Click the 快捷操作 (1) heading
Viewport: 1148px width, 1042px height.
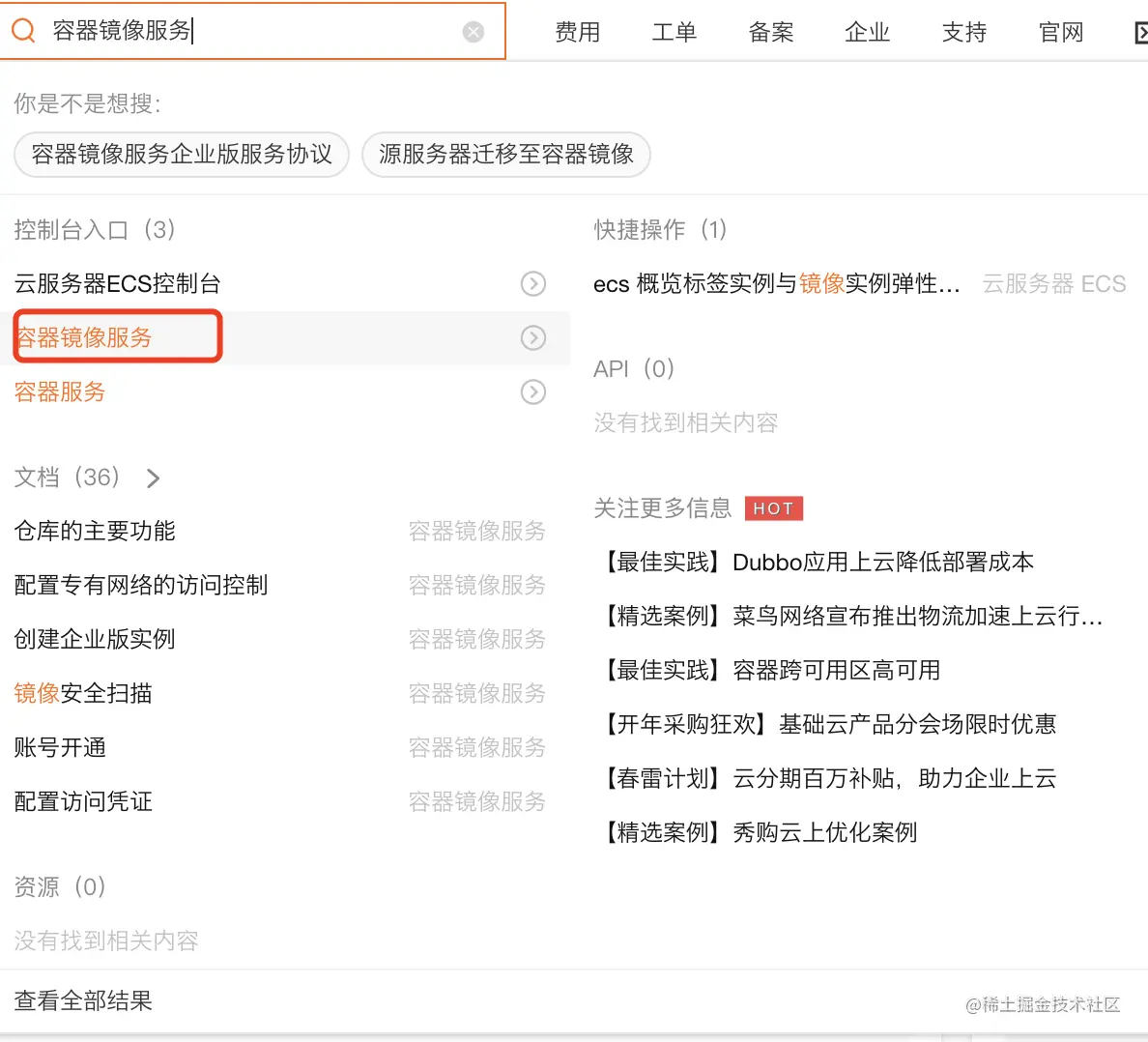[x=660, y=230]
